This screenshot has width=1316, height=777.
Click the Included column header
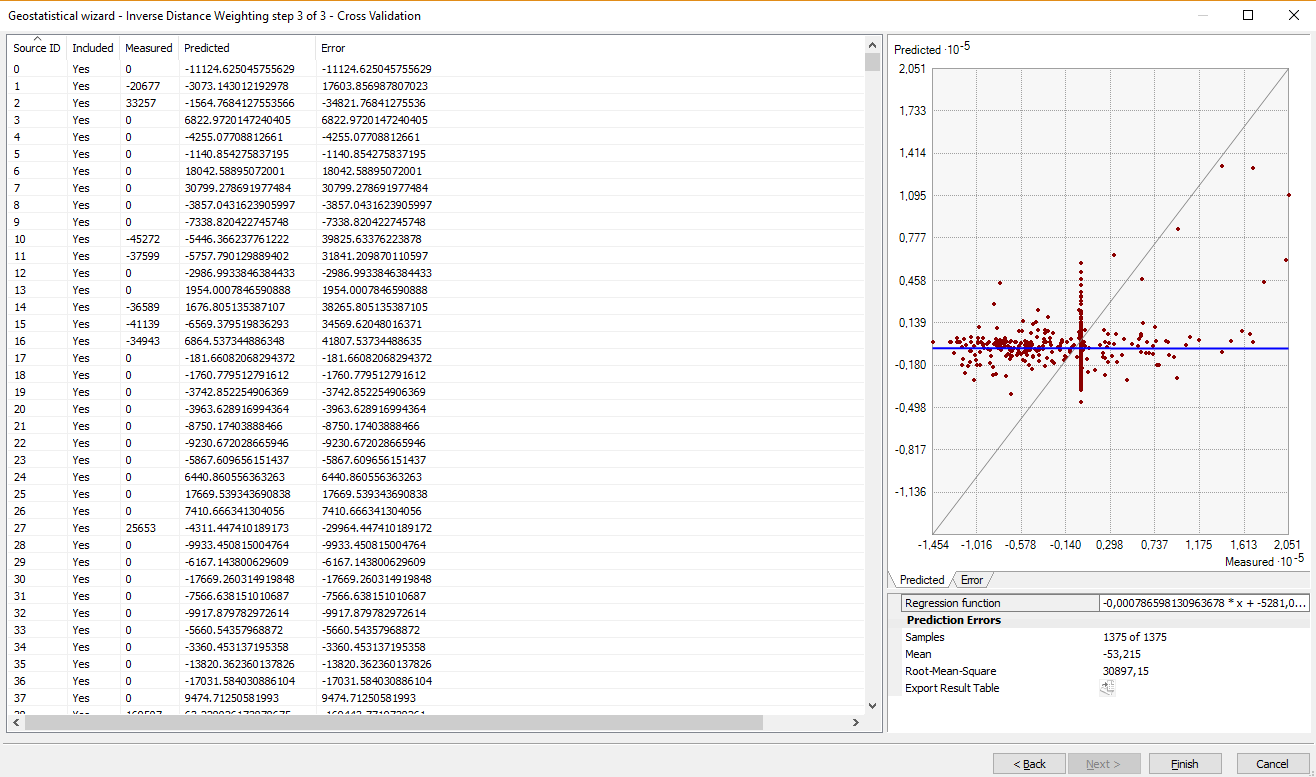coord(92,48)
